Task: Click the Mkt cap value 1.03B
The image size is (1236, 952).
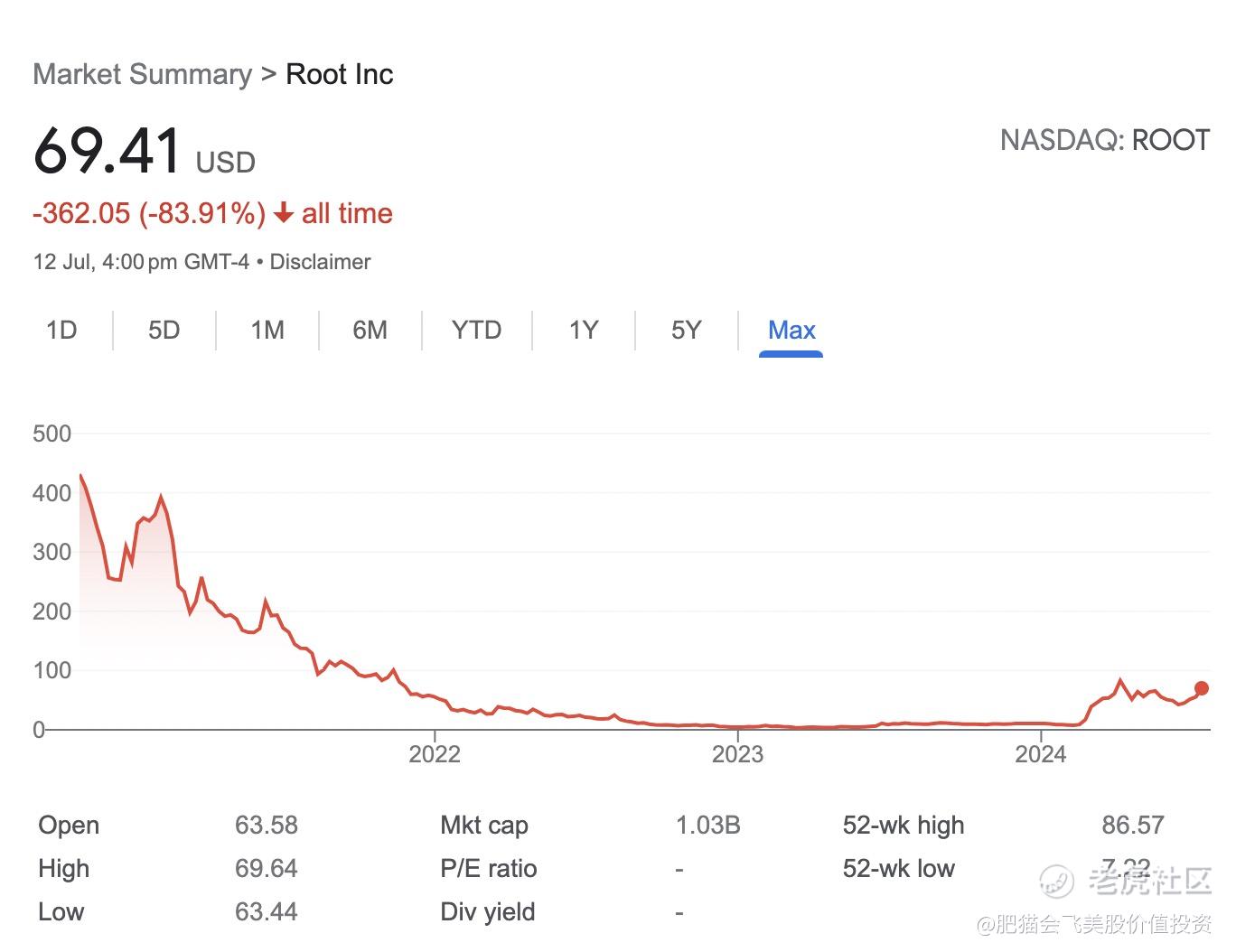Action: 707,825
